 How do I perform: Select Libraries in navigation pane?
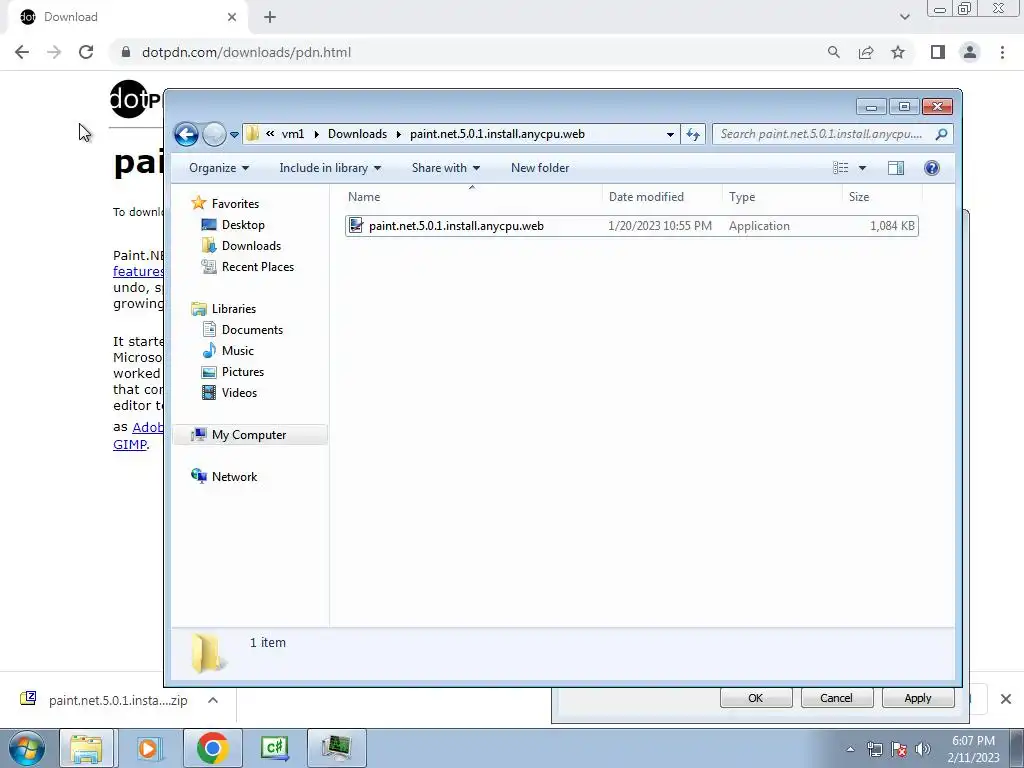coord(234,309)
